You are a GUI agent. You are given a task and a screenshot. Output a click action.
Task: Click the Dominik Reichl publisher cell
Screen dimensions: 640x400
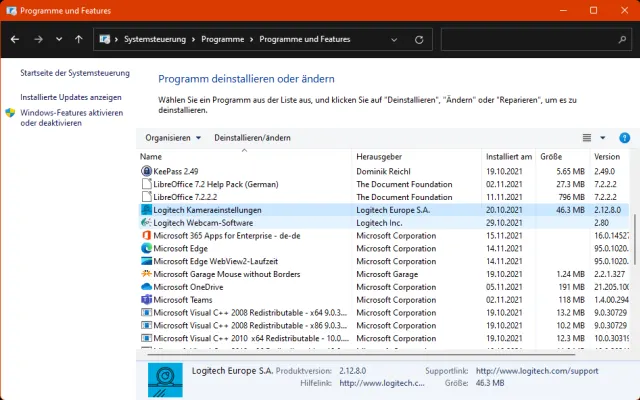pos(383,171)
